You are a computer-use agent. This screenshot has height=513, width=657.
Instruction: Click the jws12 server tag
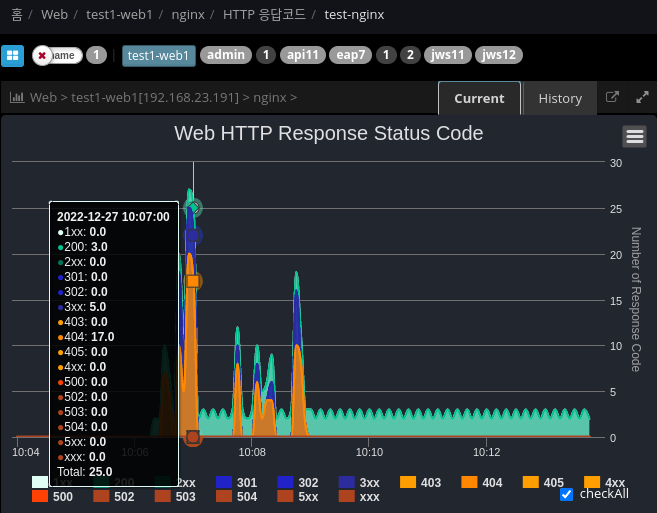click(498, 55)
